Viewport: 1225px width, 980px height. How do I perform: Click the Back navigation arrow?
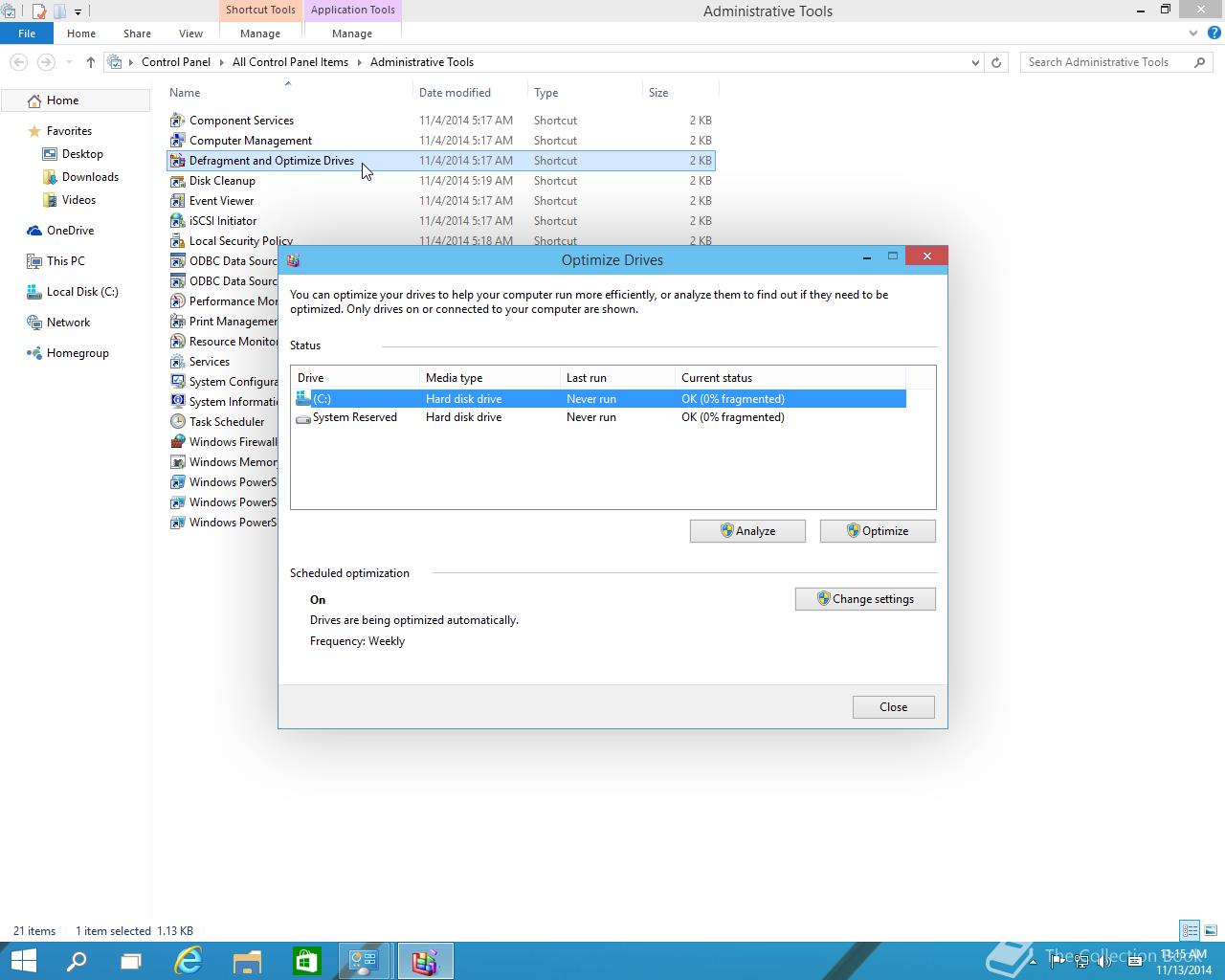point(18,62)
